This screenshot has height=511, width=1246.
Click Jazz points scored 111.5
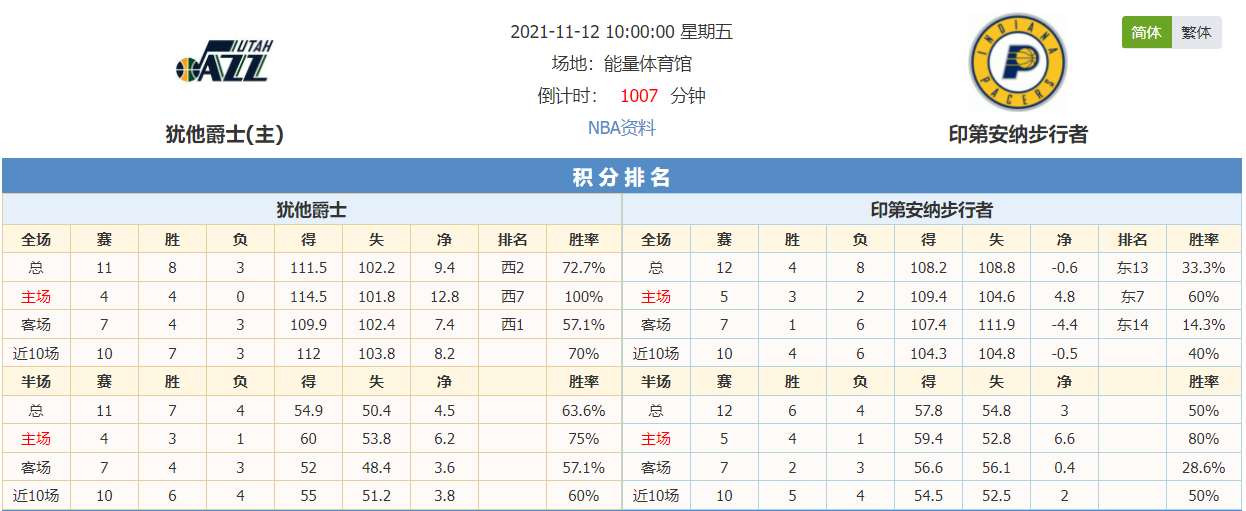coord(309,268)
